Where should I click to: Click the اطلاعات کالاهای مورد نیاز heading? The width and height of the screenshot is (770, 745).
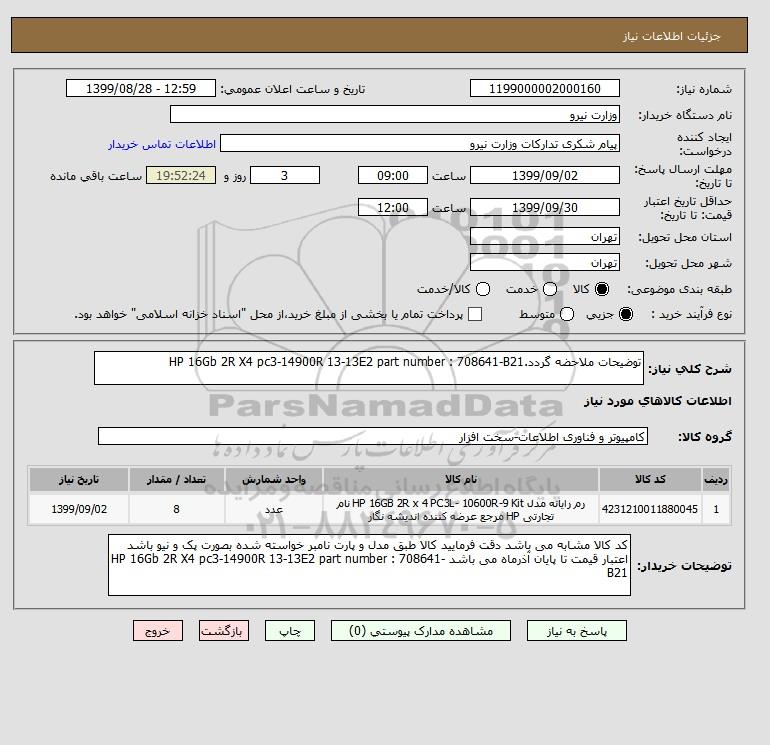click(658, 401)
